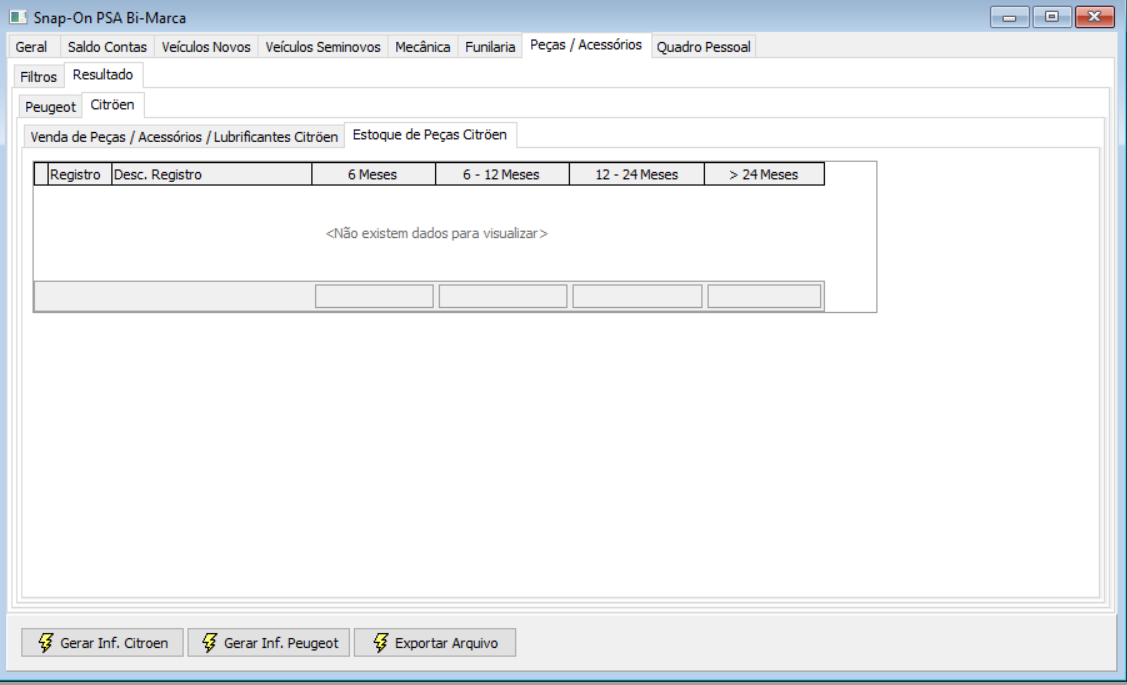Open the Veículos Novos tab

tap(206, 47)
